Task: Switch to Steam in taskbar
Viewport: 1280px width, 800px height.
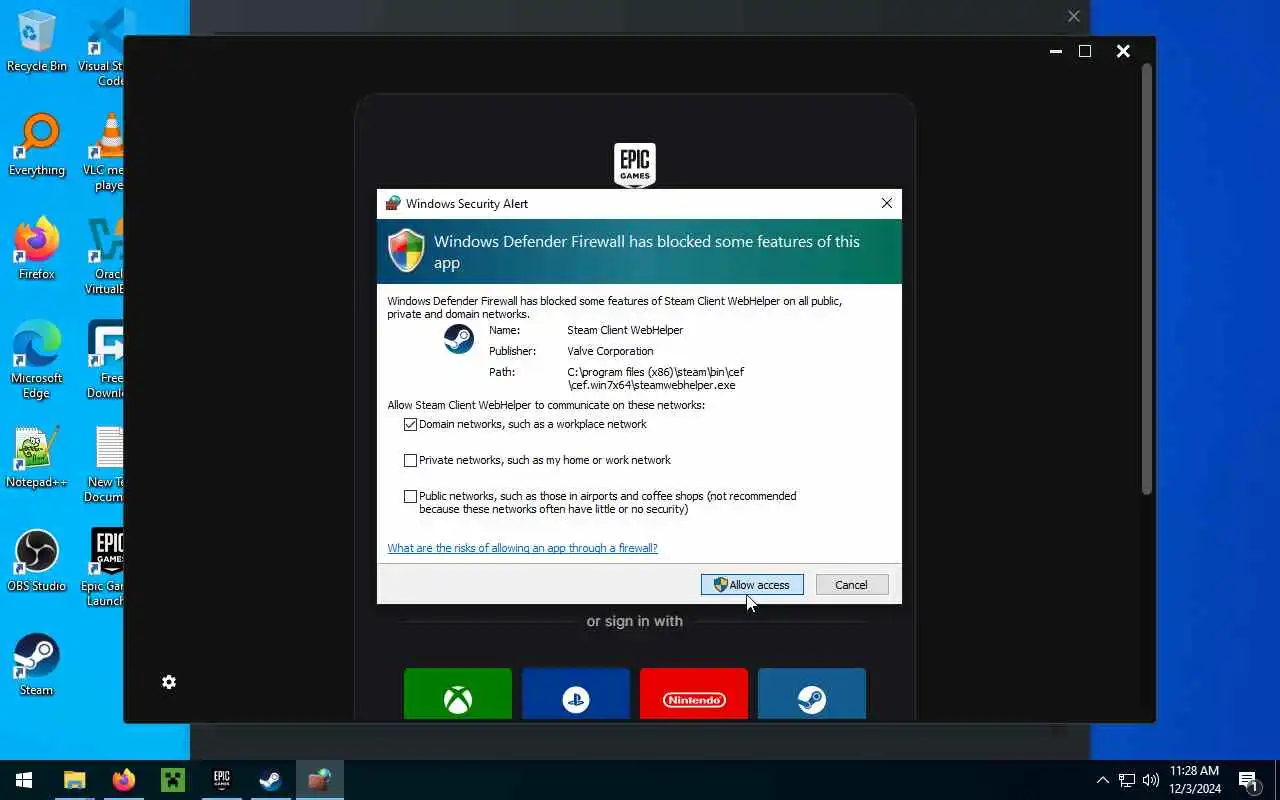Action: (271, 780)
